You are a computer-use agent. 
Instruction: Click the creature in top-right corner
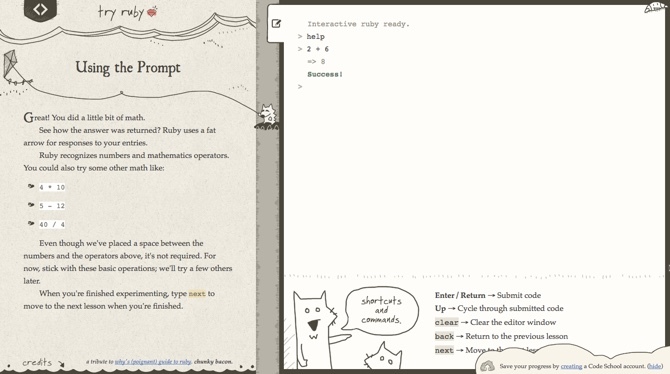tap(656, 7)
